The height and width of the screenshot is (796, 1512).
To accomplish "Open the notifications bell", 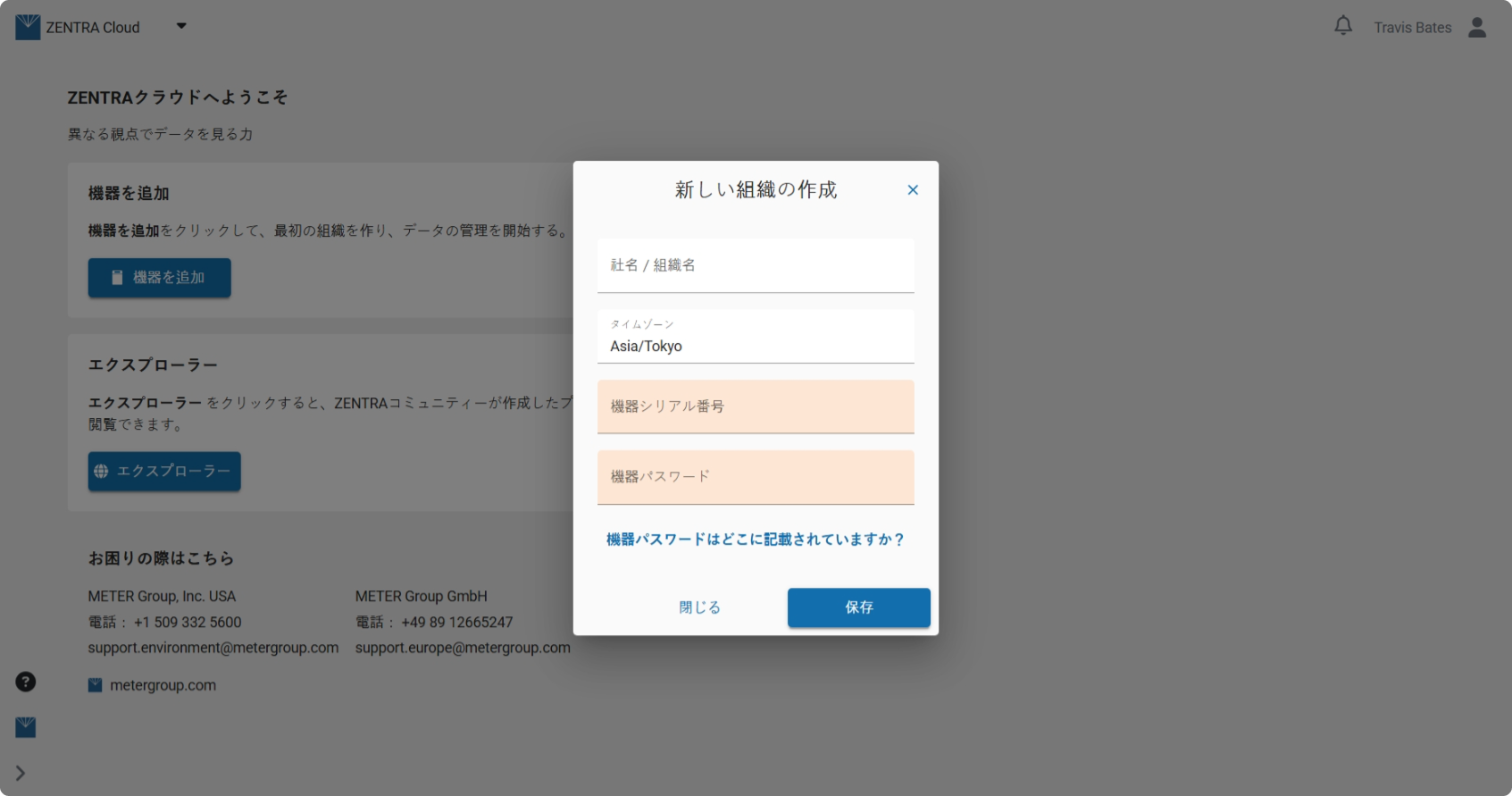I will tap(1343, 26).
